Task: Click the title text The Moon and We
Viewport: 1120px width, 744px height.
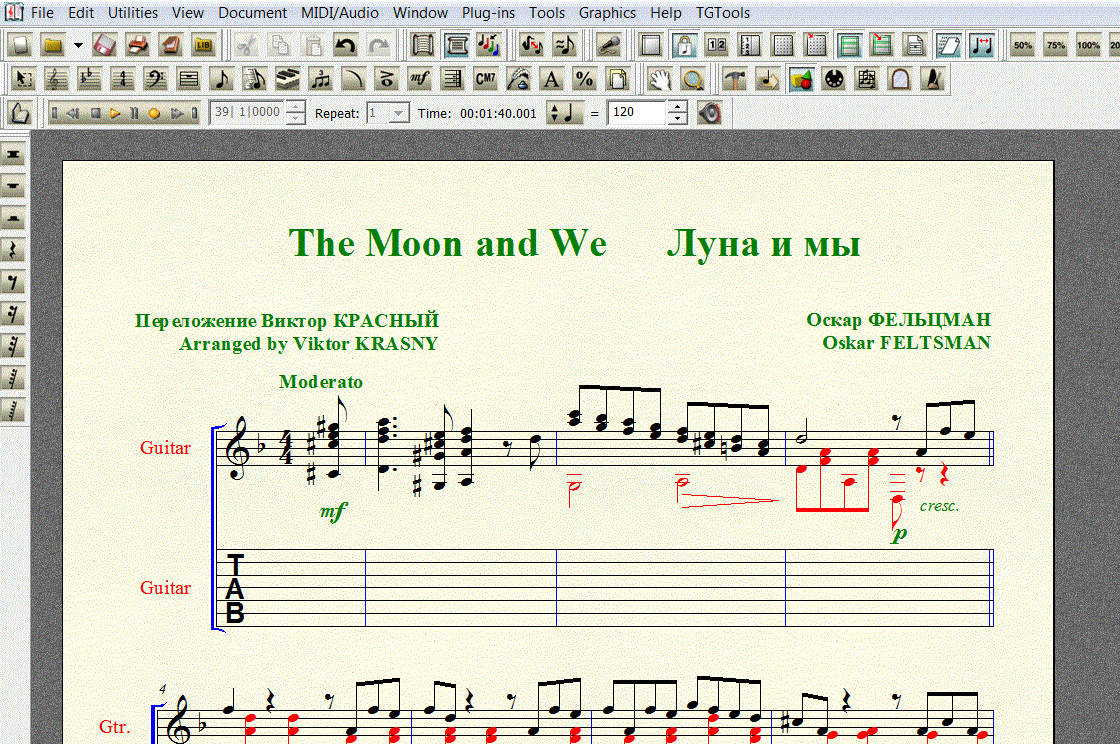Action: [x=448, y=243]
